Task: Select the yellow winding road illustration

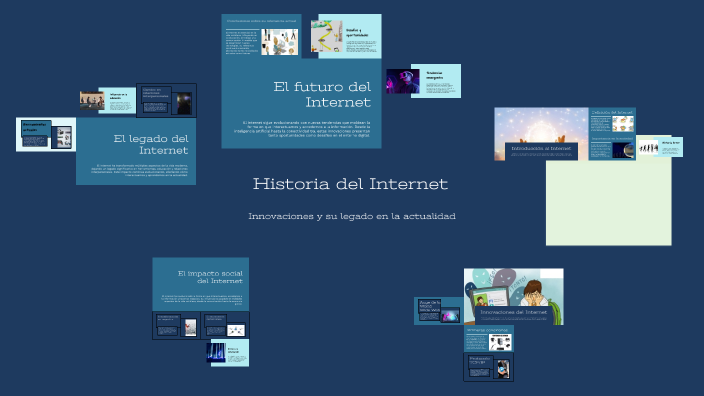Action: pos(326,36)
